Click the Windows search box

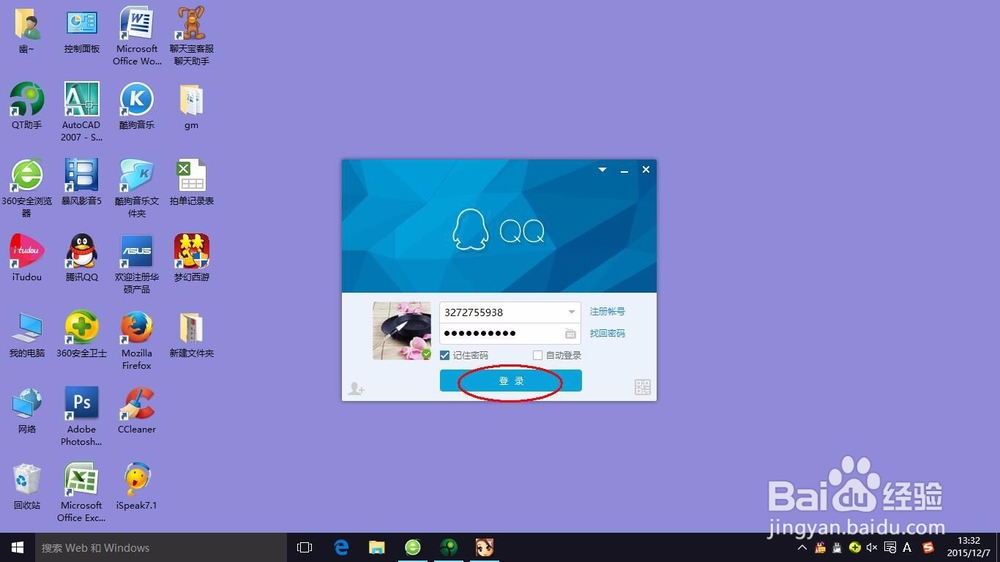[161, 547]
